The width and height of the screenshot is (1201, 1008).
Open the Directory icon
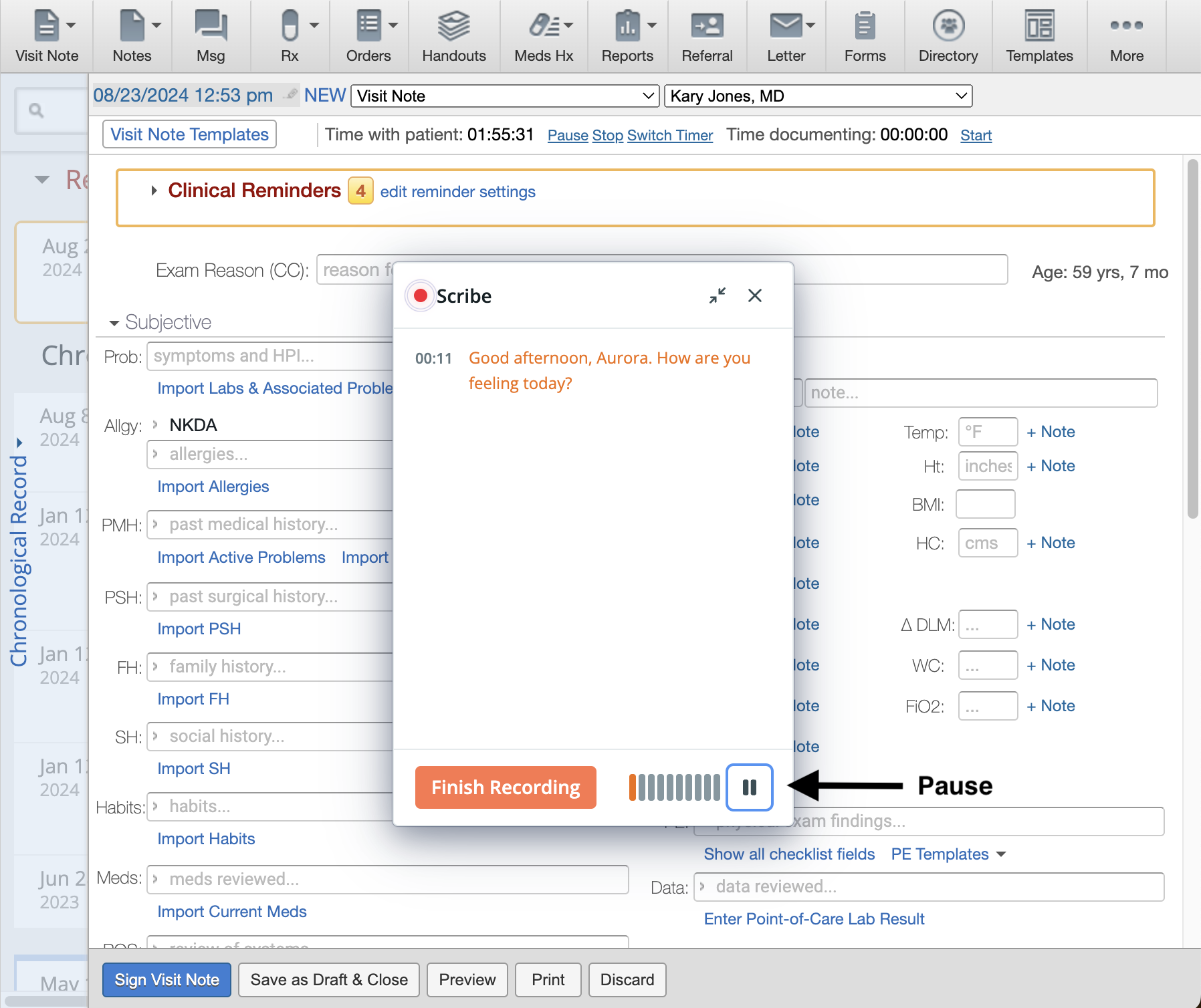[x=948, y=33]
